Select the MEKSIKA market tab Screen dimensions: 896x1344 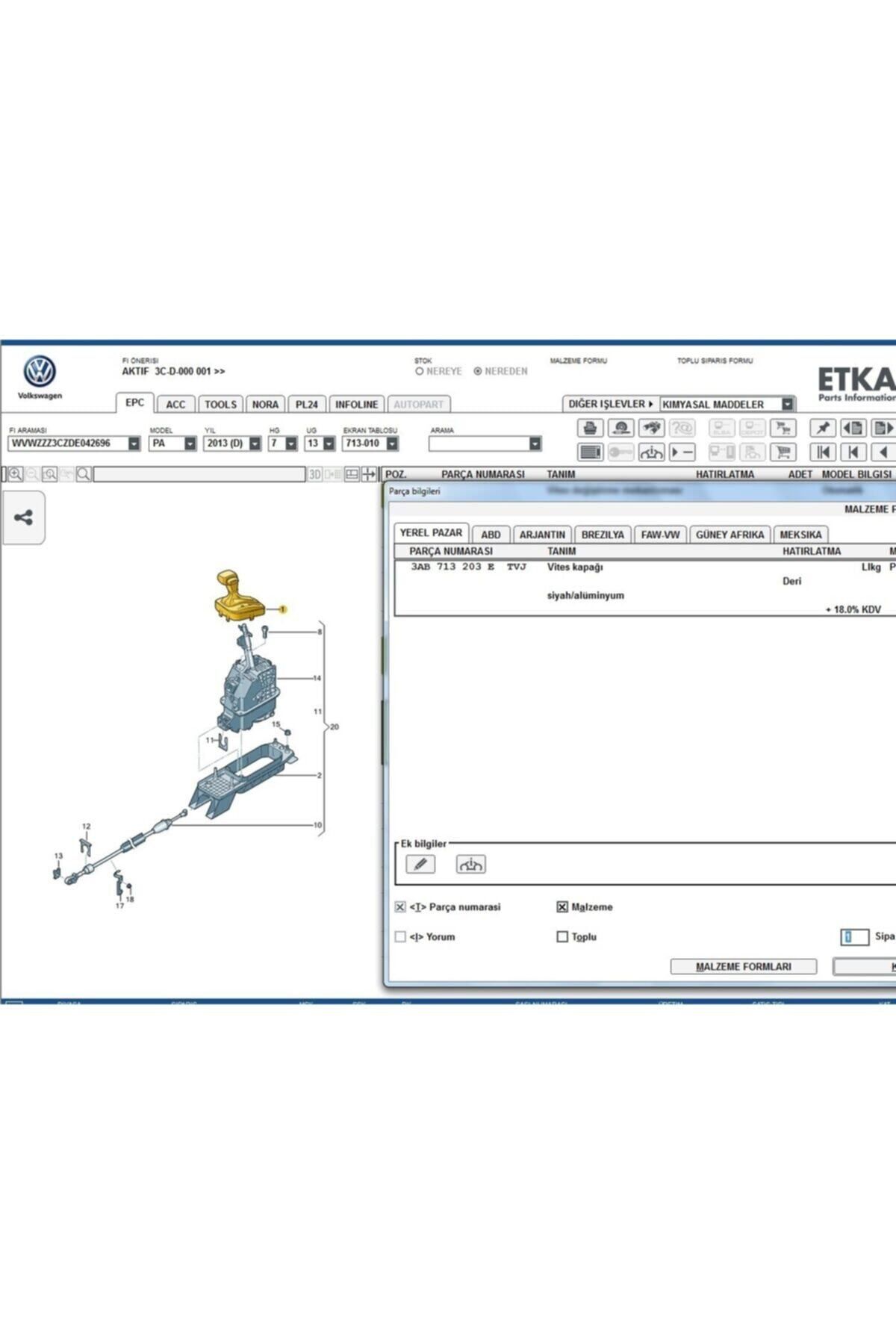[x=800, y=535]
